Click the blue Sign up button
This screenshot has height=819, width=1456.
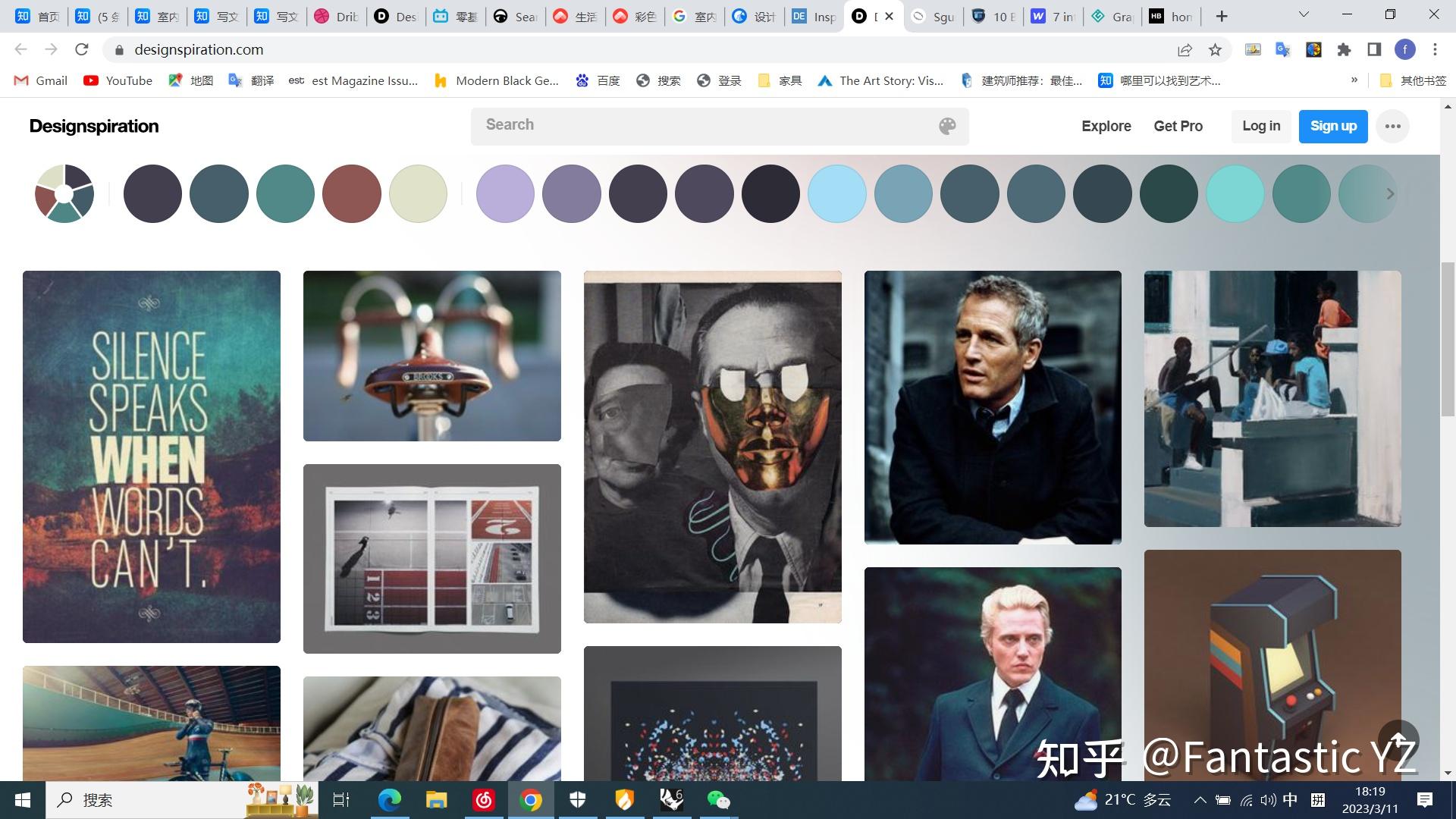(x=1333, y=126)
